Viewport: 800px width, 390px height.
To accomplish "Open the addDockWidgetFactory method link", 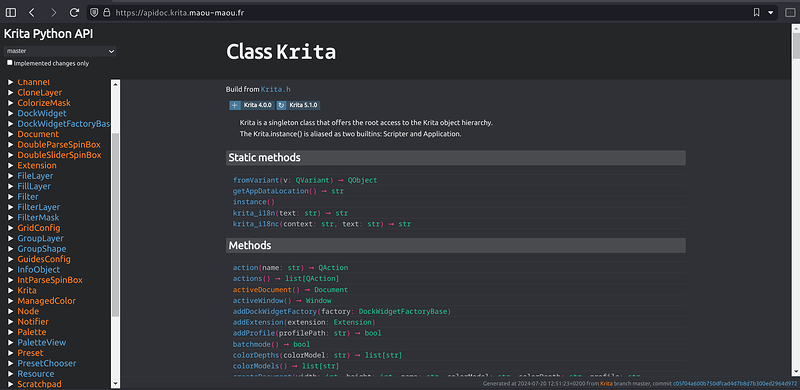I will point(275,311).
